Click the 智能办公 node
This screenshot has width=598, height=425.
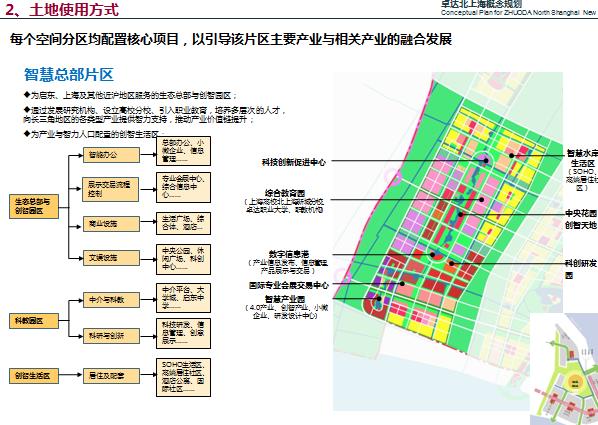[111, 155]
